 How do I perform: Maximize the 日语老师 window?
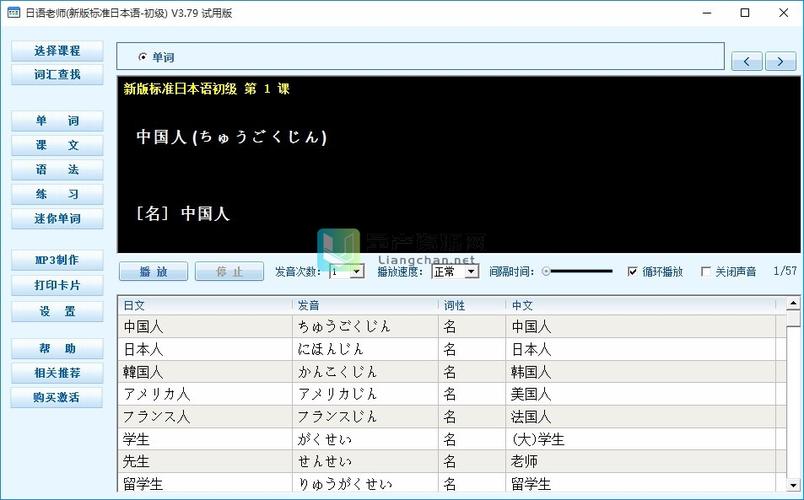pyautogui.click(x=745, y=13)
